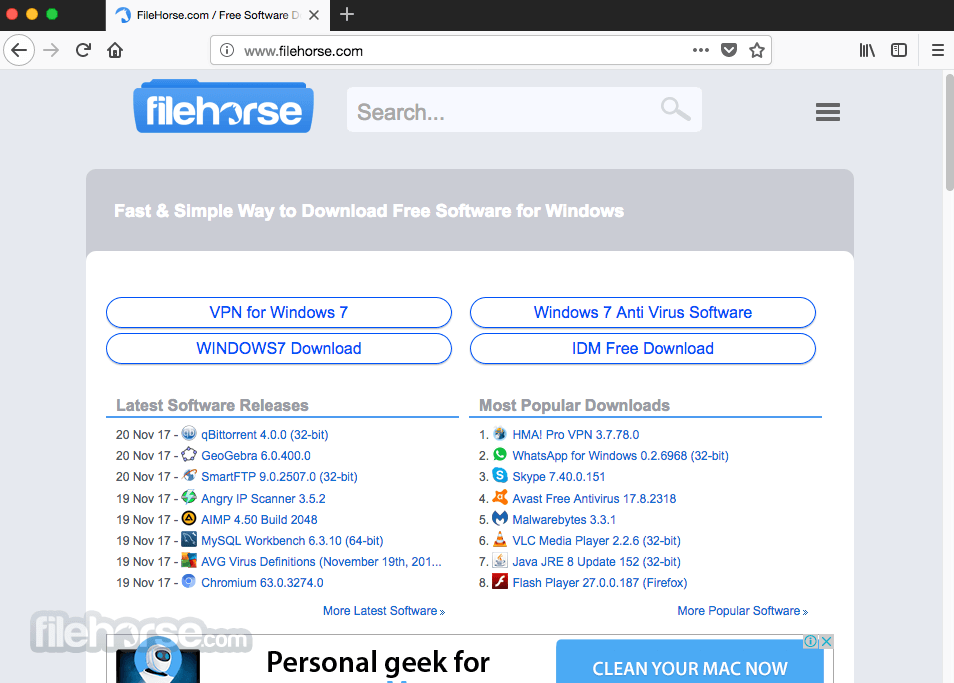Open GeoGebra 6.0.400.0 link
The image size is (954, 683).
[x=256, y=456]
